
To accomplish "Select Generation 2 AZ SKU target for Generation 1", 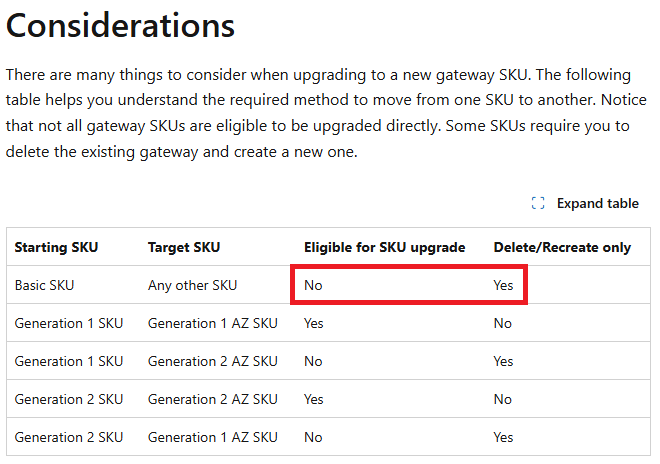I will (x=212, y=361).
